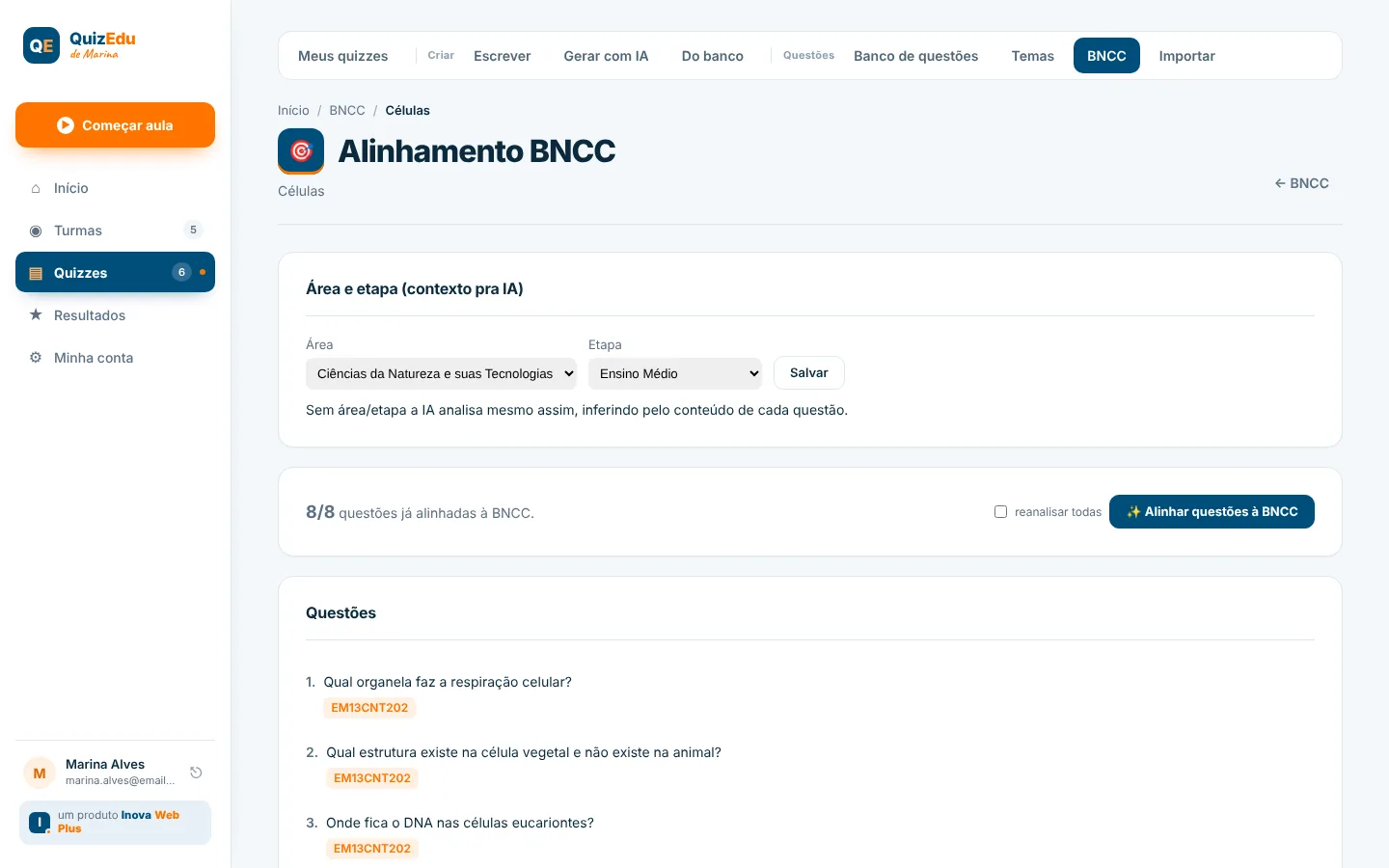Select the BNCC tab
The width and height of the screenshot is (1389, 868).
click(x=1106, y=56)
